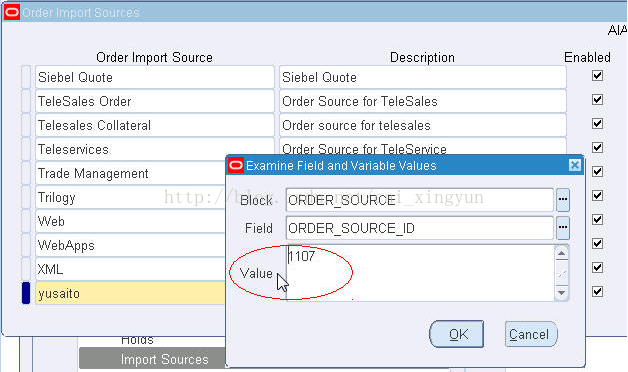Viewport: 628px width, 372px height.
Task: Click the Oracle icon in Order Import Sources title
Action: (12, 12)
